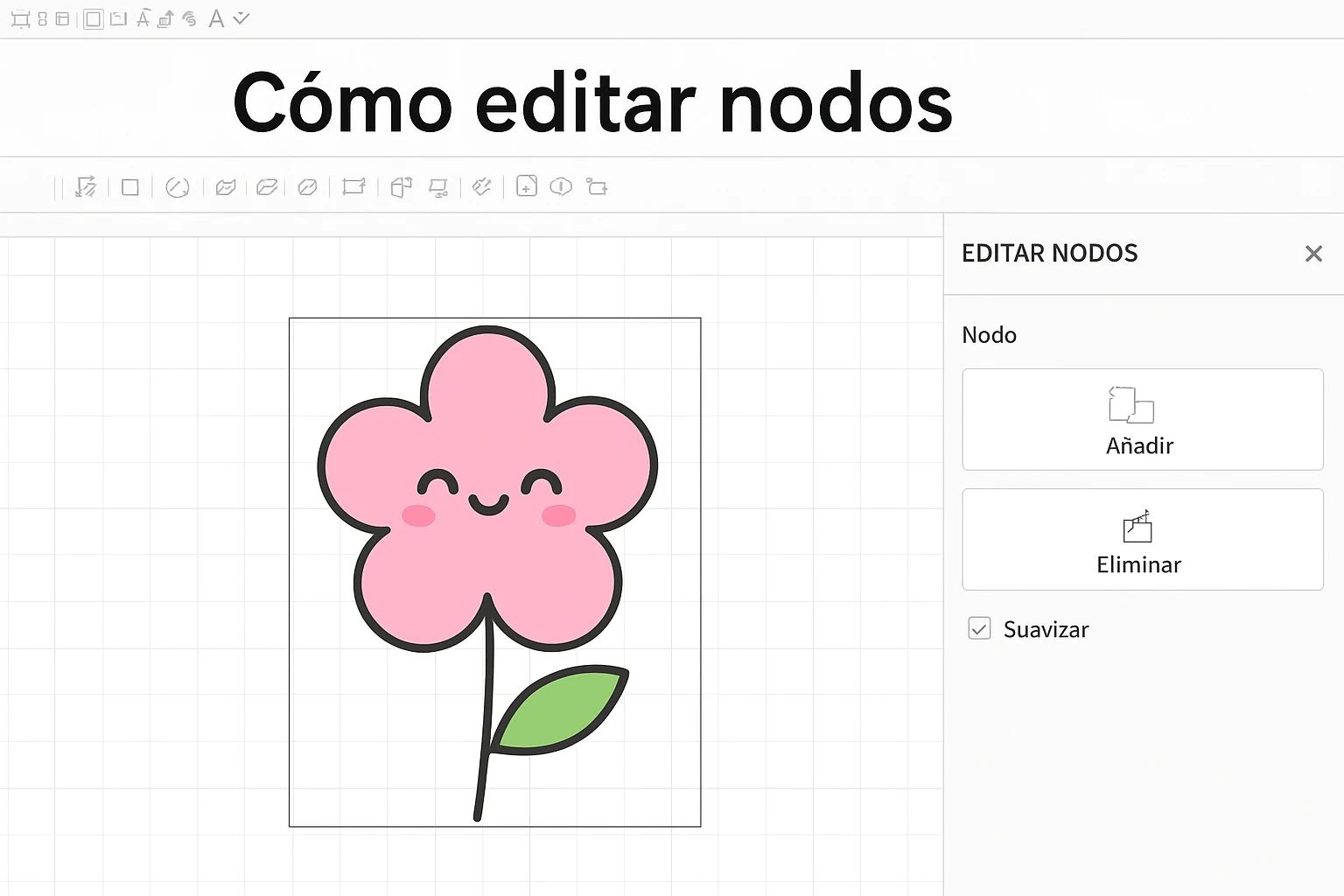Viewport: 1344px width, 896px height.
Task: Click the add-page icon with plus sign
Action: point(527,186)
